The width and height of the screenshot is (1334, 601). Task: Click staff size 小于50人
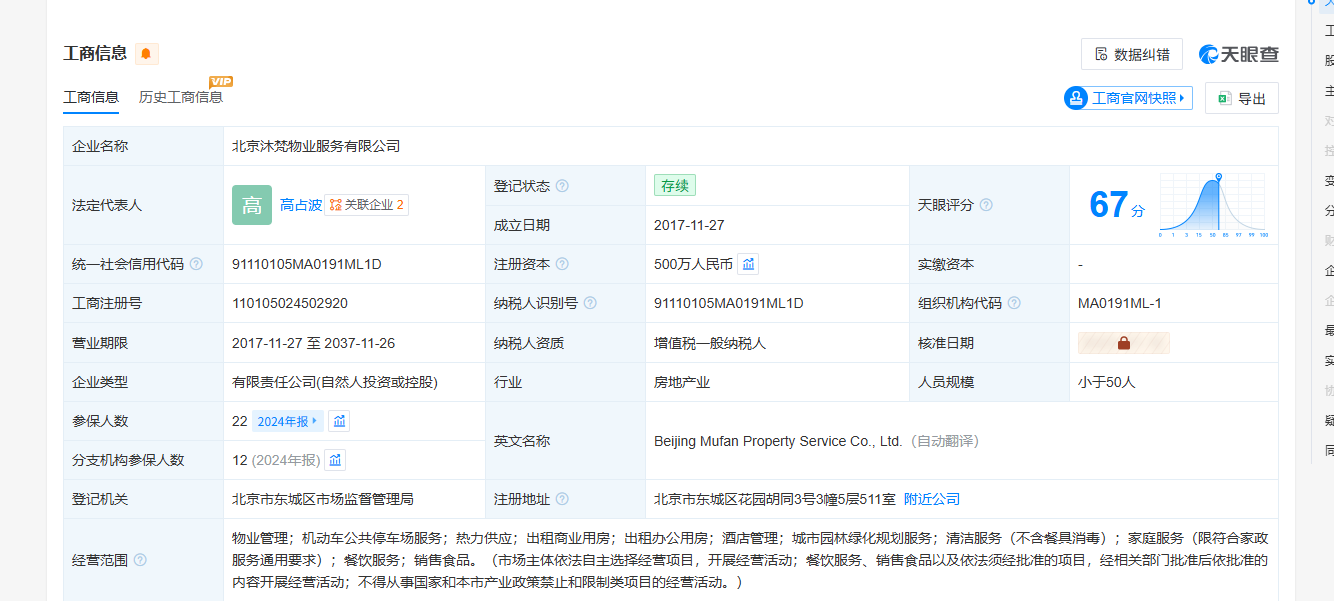[x=1107, y=382]
